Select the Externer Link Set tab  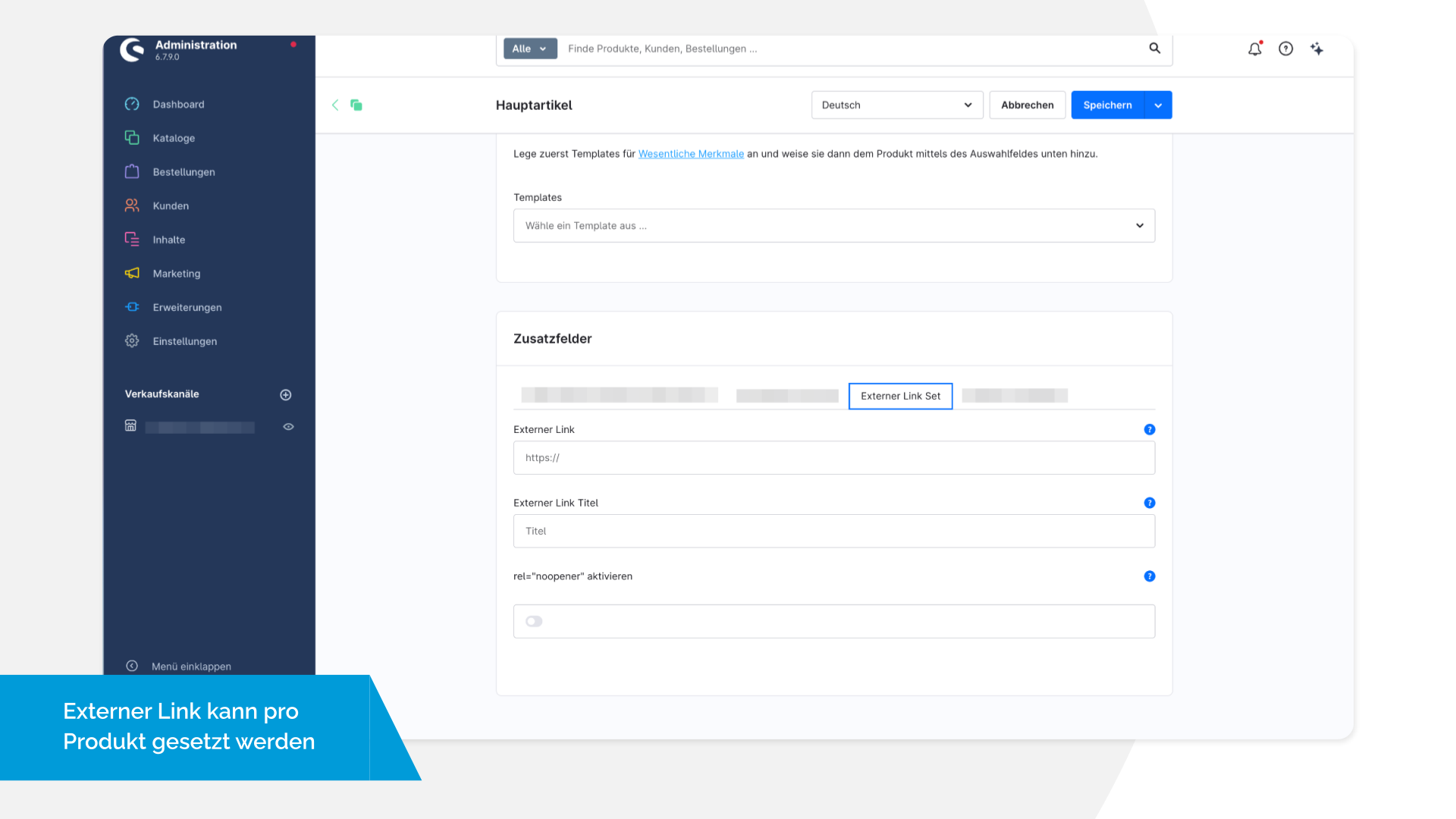point(901,396)
